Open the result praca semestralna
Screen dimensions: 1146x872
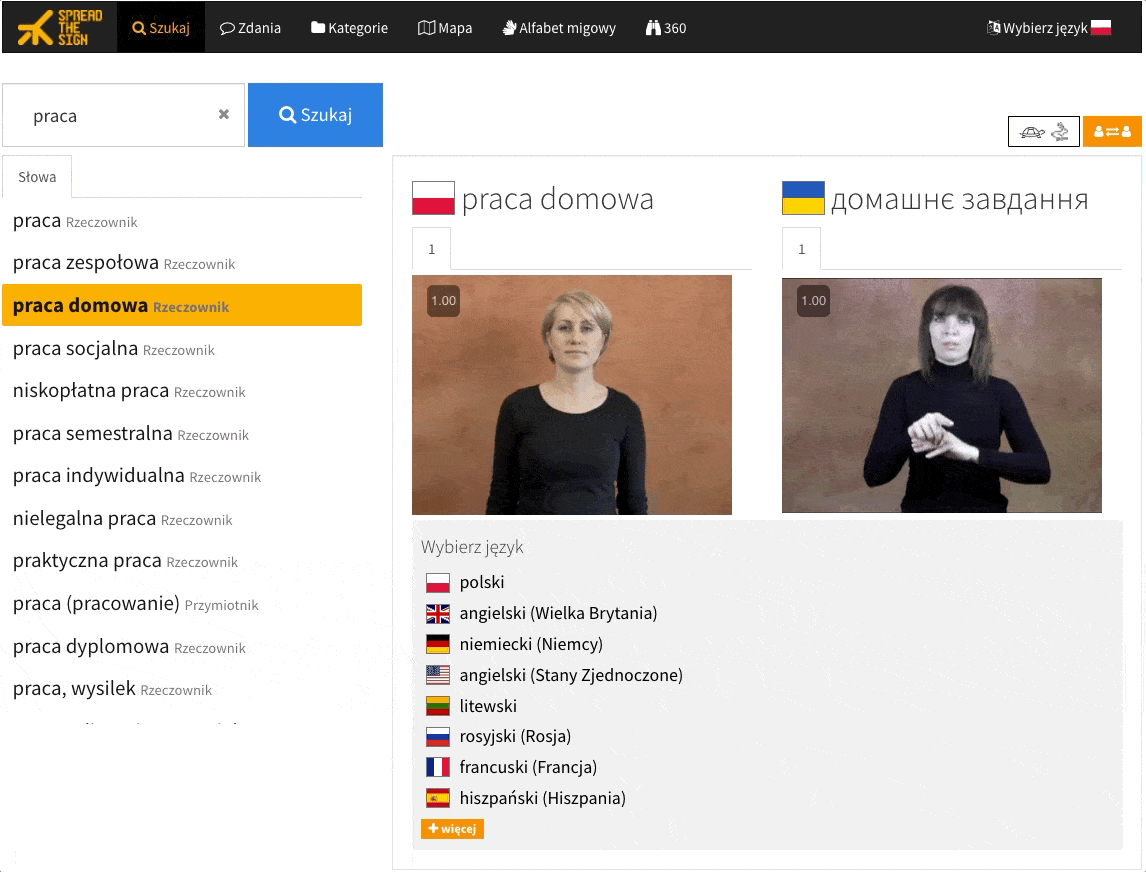click(131, 434)
